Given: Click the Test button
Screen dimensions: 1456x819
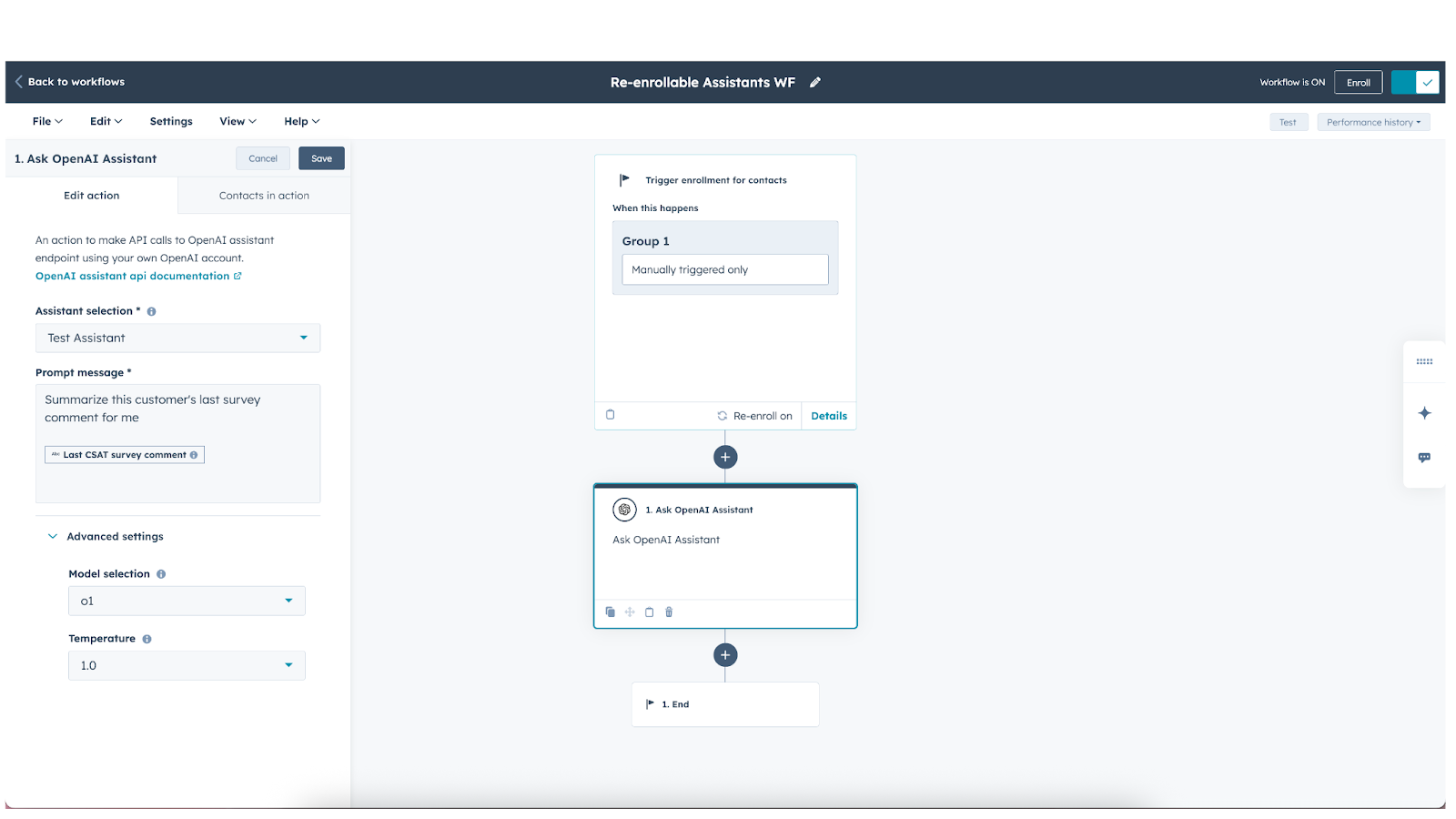Looking at the screenshot, I should click(x=1288, y=122).
